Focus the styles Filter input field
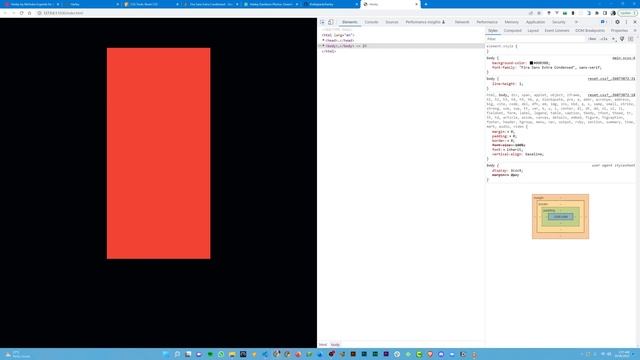The height and width of the screenshot is (360, 640). 535,39
